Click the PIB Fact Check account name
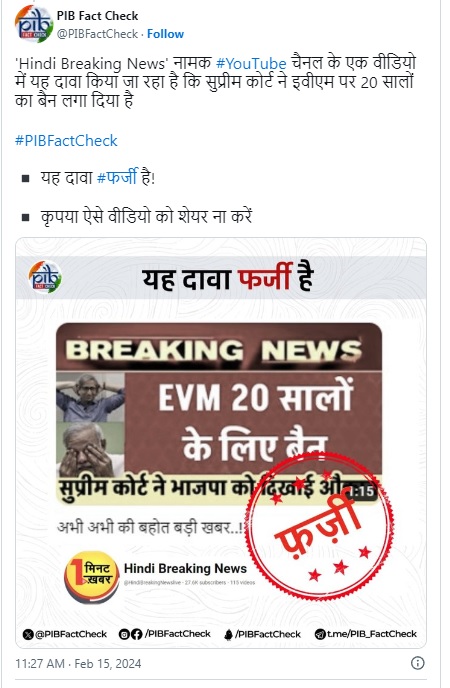 tap(97, 16)
